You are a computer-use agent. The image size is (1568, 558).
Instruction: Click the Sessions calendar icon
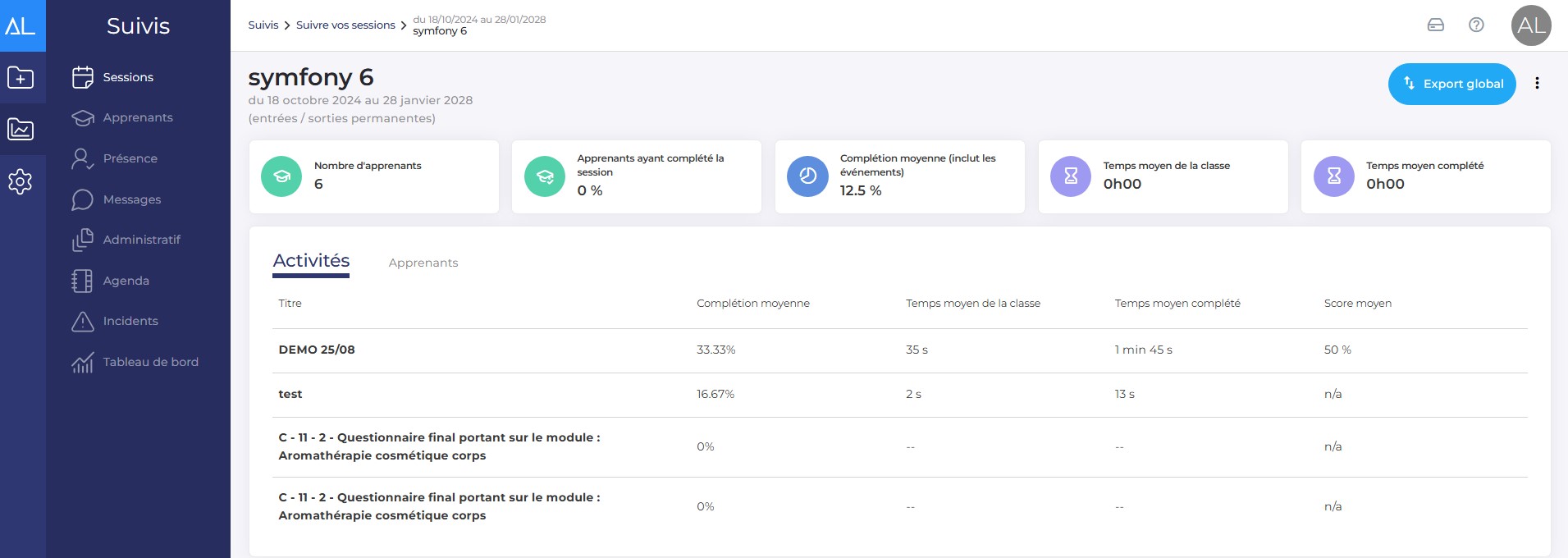(x=83, y=77)
